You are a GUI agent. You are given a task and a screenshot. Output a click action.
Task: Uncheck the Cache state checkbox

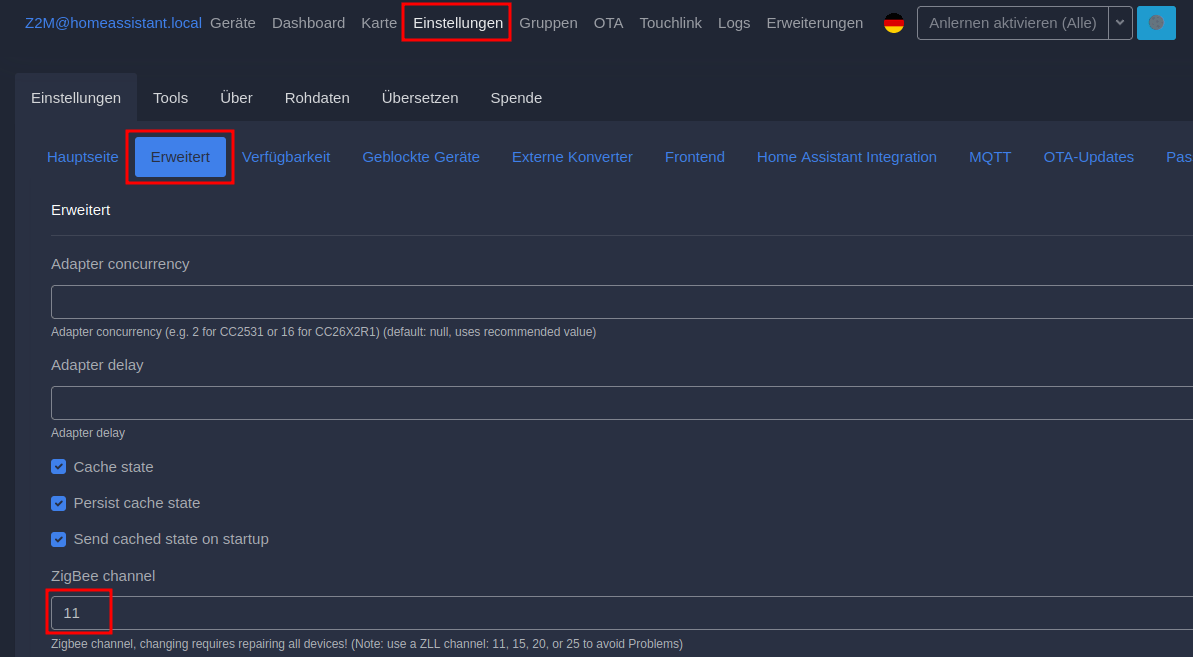59,467
